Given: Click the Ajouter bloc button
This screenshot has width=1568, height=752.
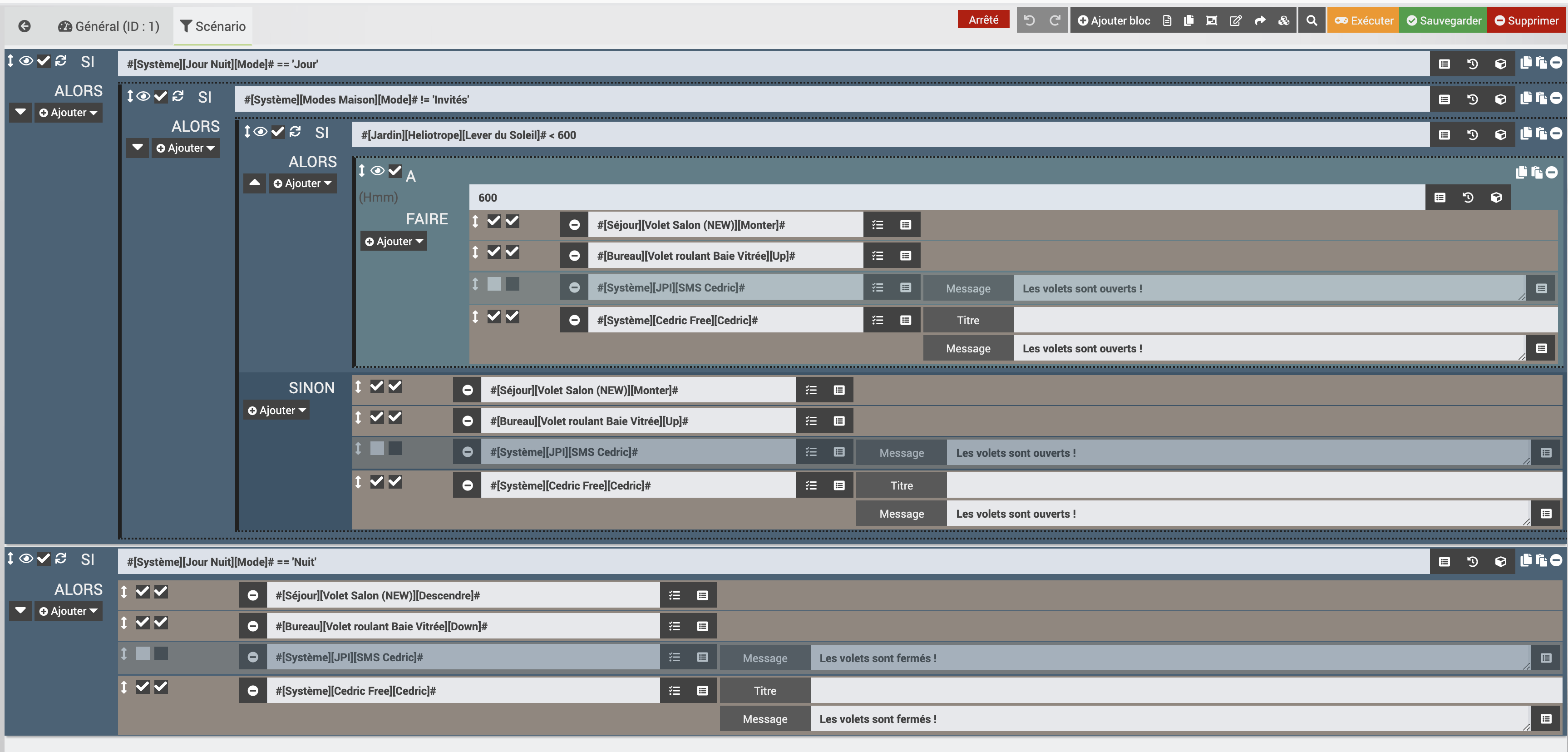Looking at the screenshot, I should point(1114,21).
